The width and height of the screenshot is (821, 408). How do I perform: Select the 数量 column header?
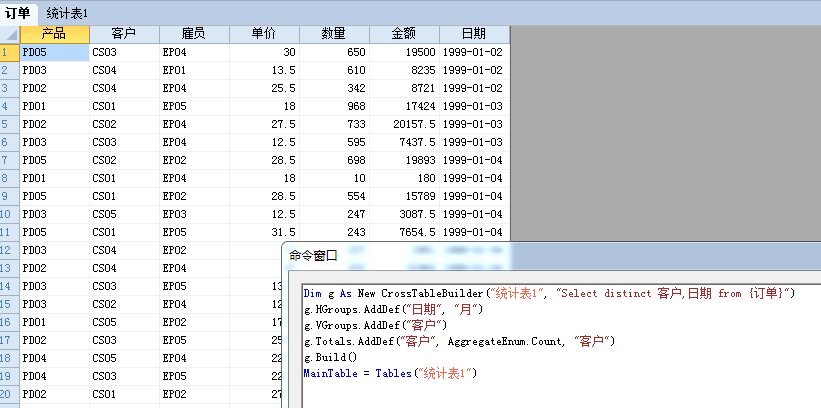pos(334,35)
